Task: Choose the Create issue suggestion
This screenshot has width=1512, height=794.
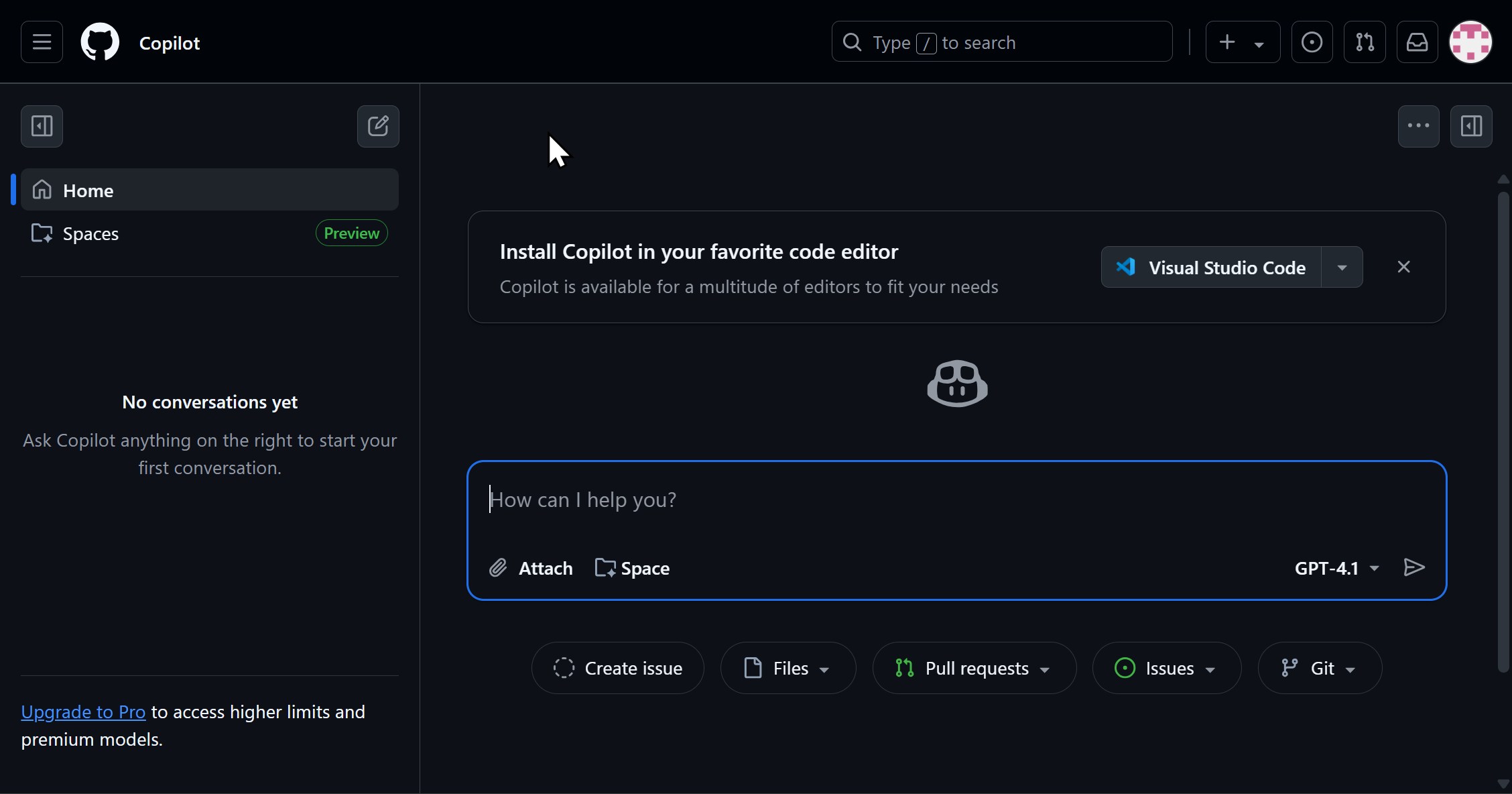Action: tap(617, 668)
